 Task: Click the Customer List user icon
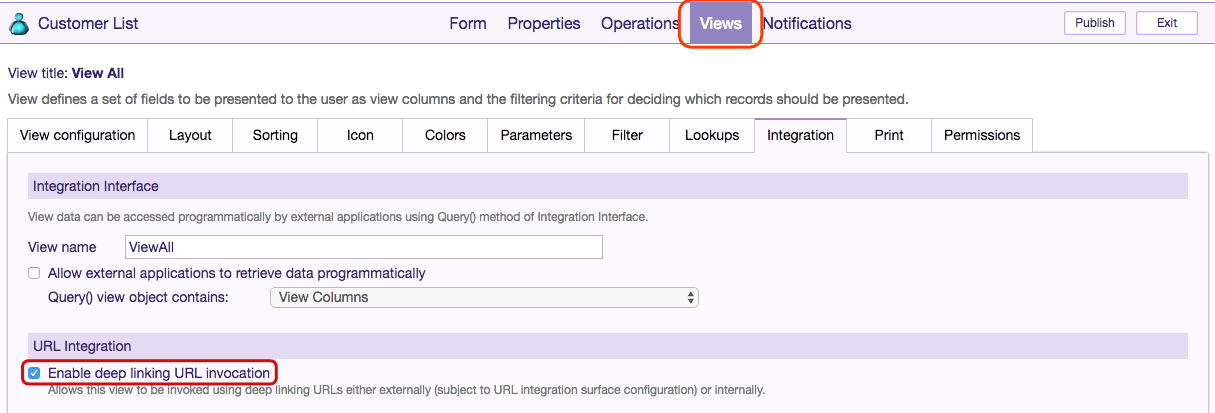18,23
